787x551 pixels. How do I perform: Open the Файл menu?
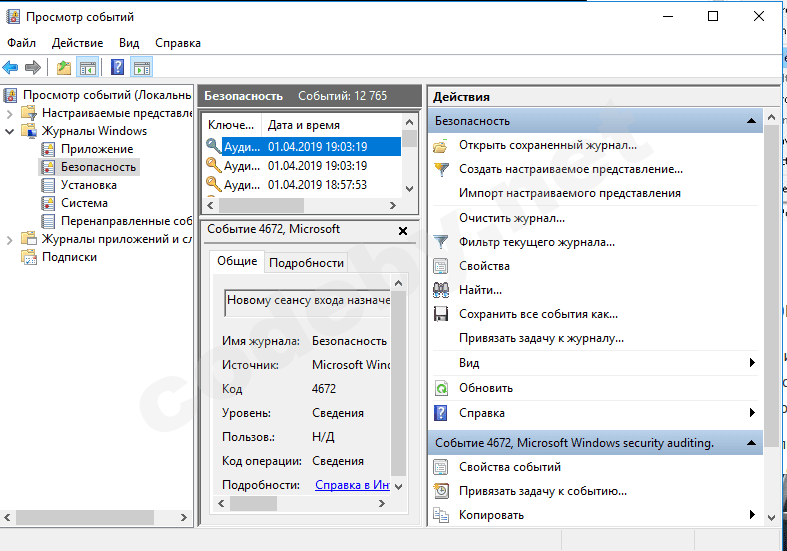pos(22,43)
